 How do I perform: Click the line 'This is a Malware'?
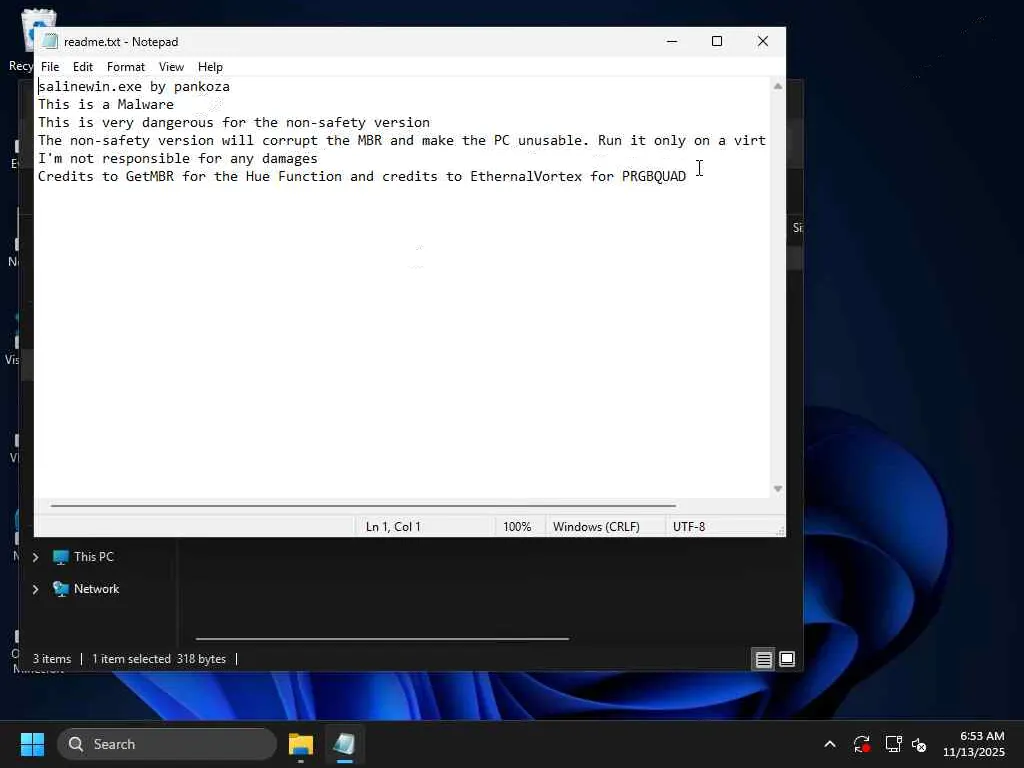(x=106, y=104)
